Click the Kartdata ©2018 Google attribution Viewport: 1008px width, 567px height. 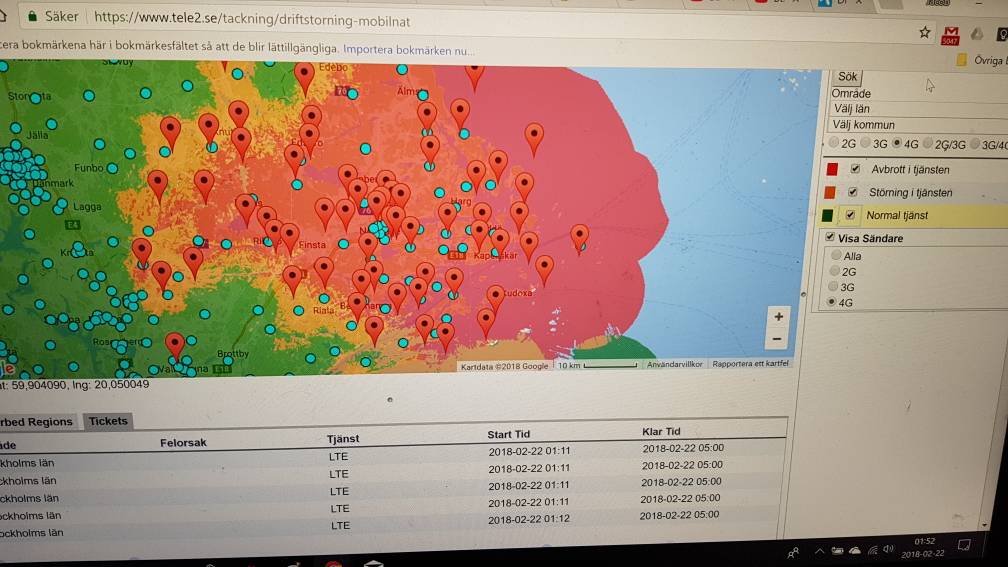(x=505, y=366)
